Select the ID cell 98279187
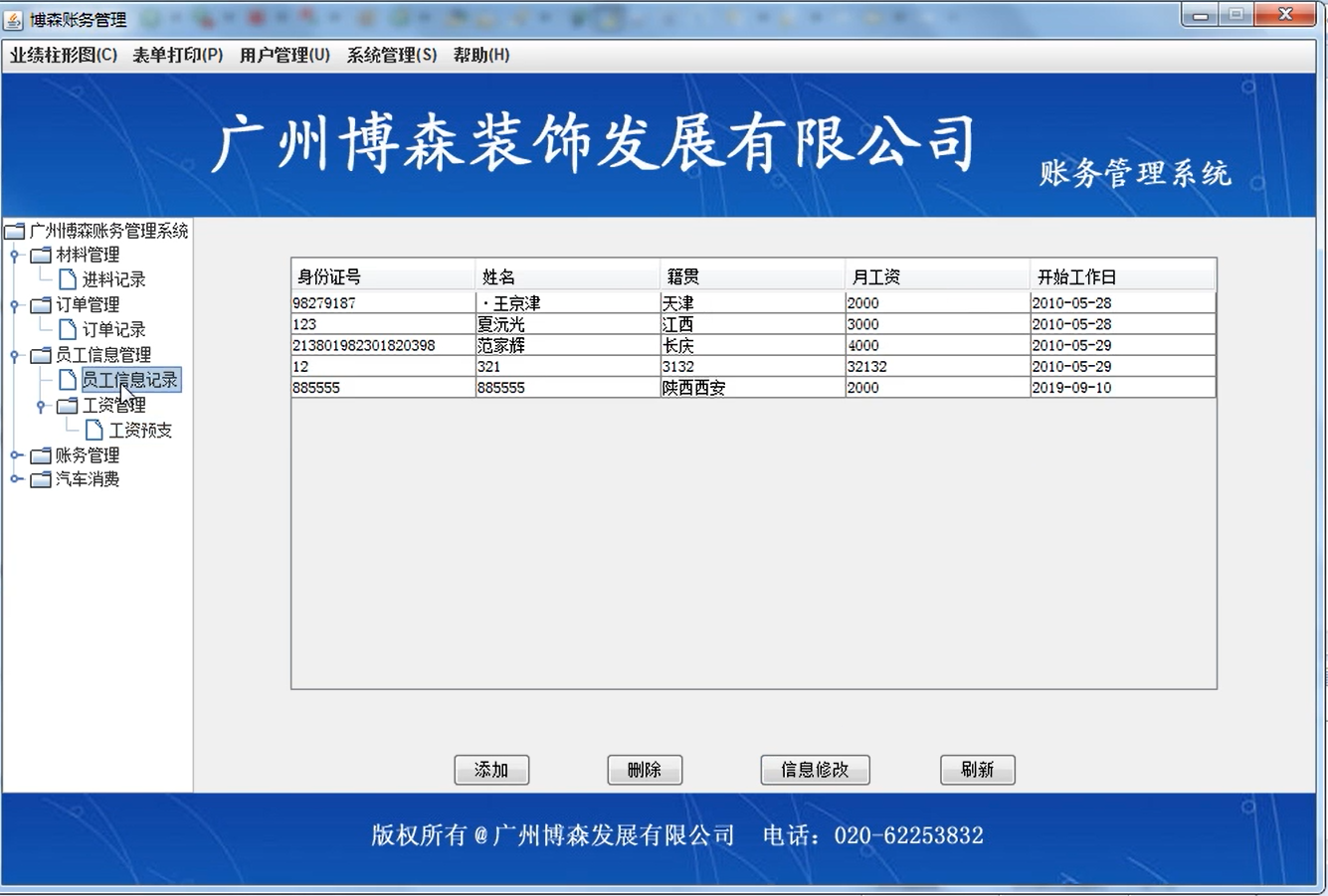Screen dimensions: 1328x896 (x=383, y=302)
